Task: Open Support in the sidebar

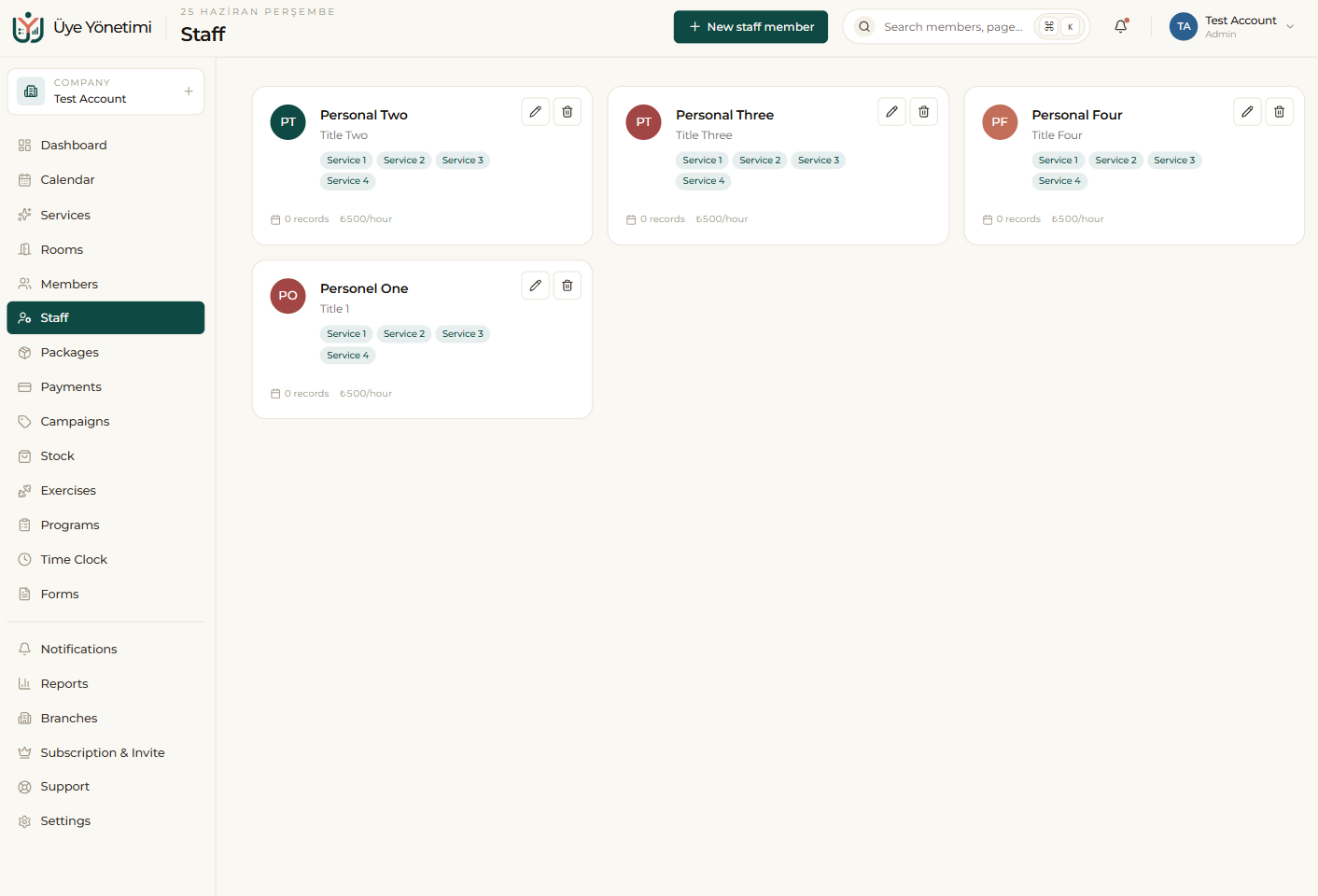Action: [x=105, y=787]
